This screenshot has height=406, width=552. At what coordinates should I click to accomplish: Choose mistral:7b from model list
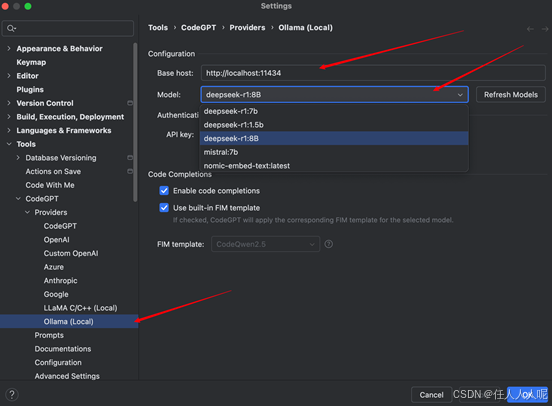(x=334, y=152)
